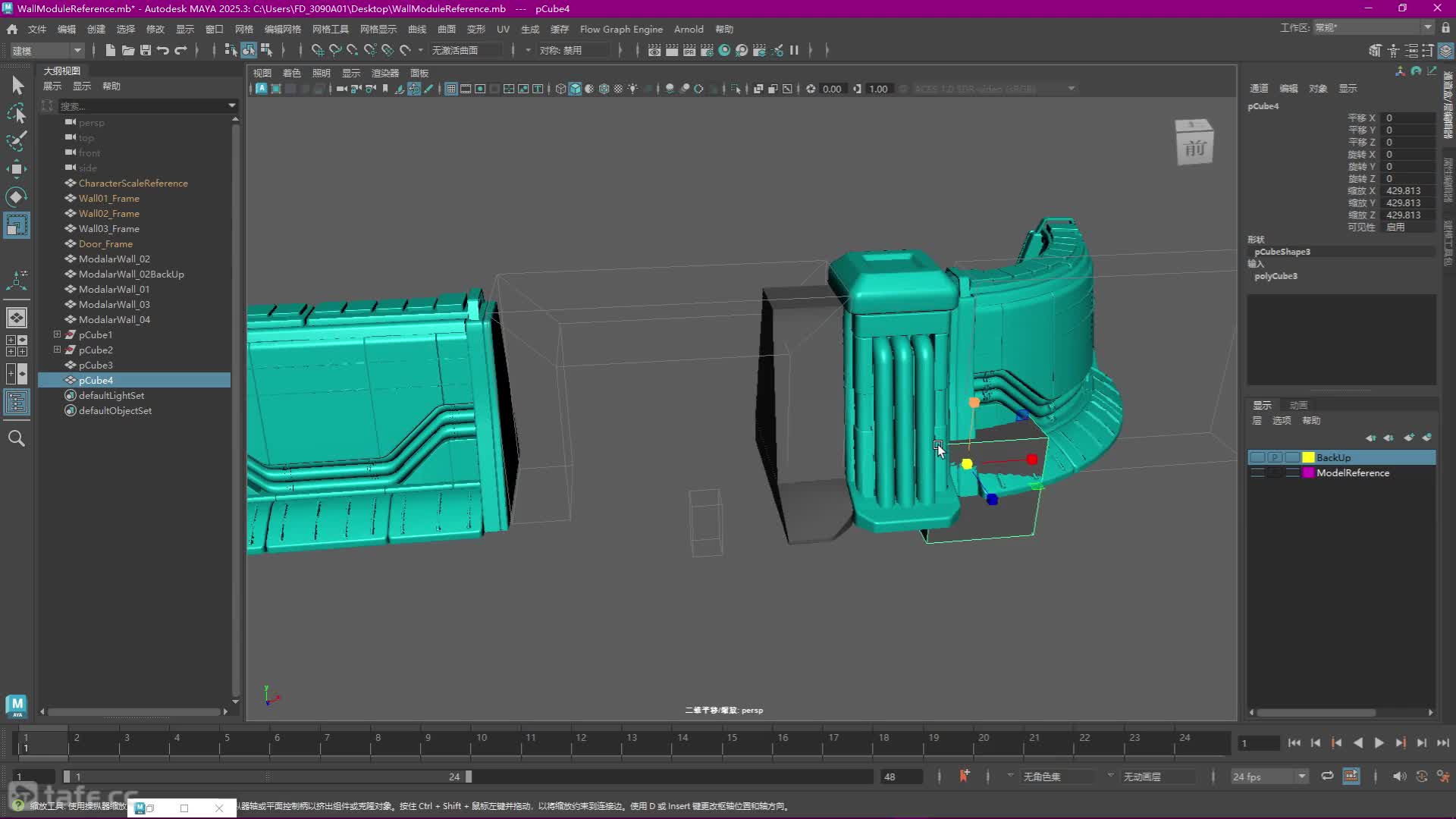
Task: Click the Undo arrow icon
Action: [162, 50]
